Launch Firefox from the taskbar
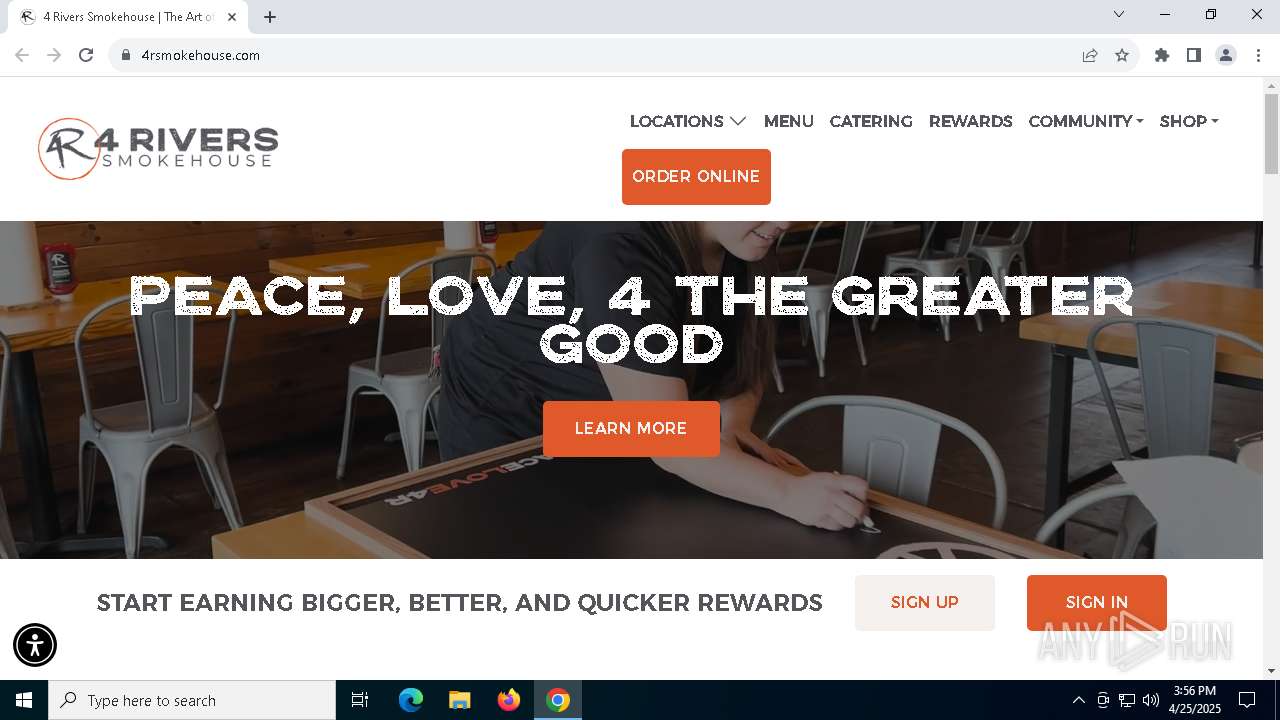This screenshot has width=1280, height=720. [x=509, y=700]
